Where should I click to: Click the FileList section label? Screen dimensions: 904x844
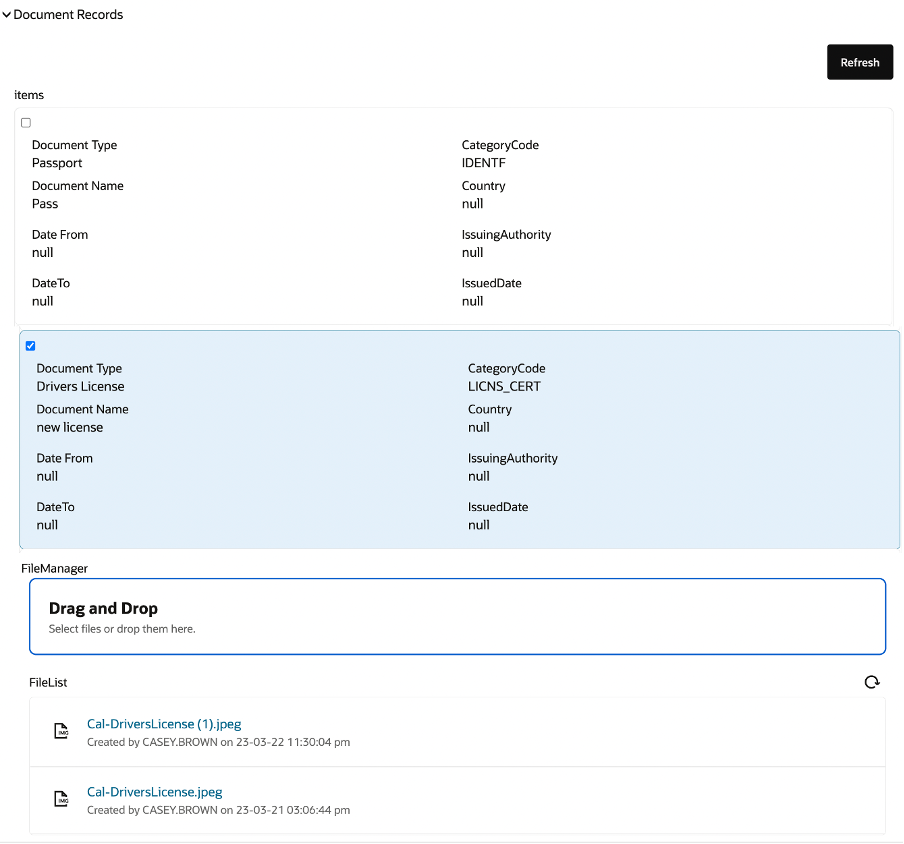[x=50, y=682]
